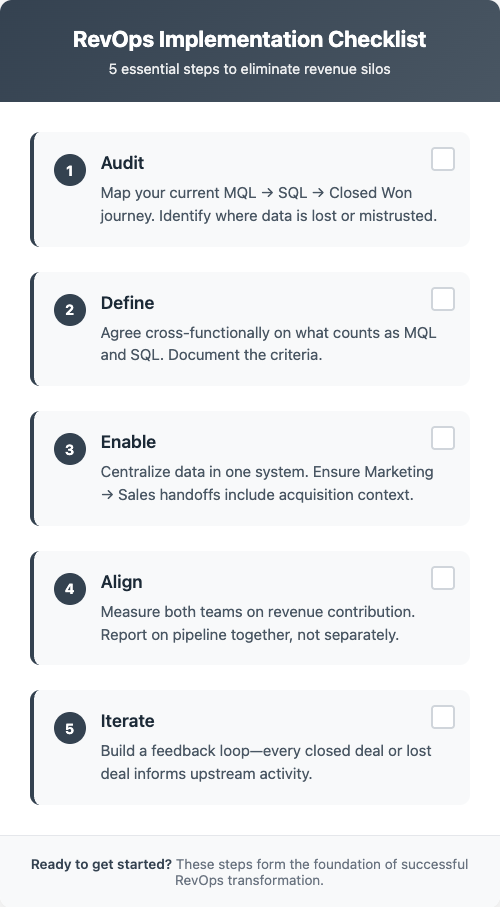Viewport: 500px width, 907px height.
Task: Check the Audit step checkbox
Action: [443, 159]
